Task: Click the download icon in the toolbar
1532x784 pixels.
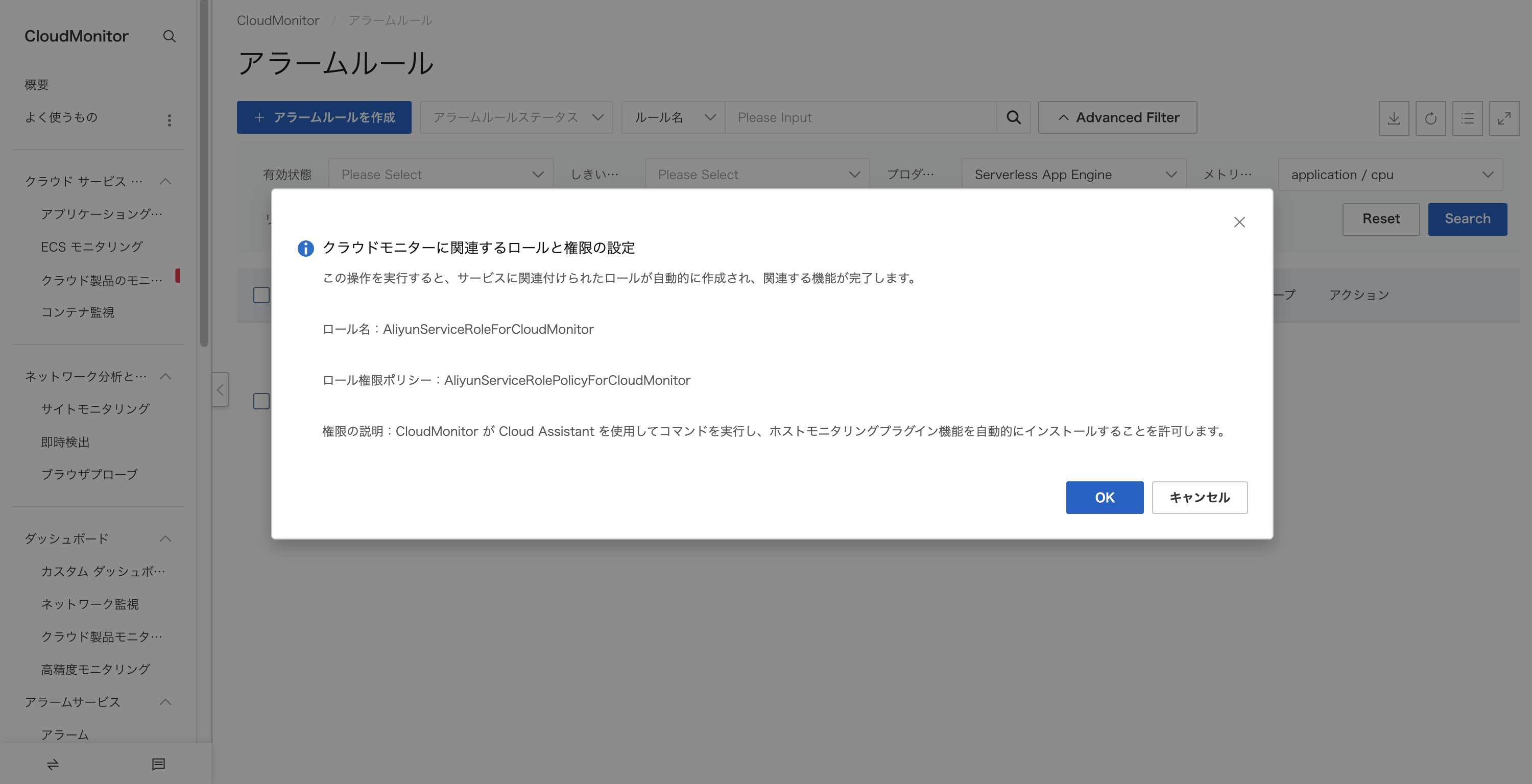Action: [1394, 118]
